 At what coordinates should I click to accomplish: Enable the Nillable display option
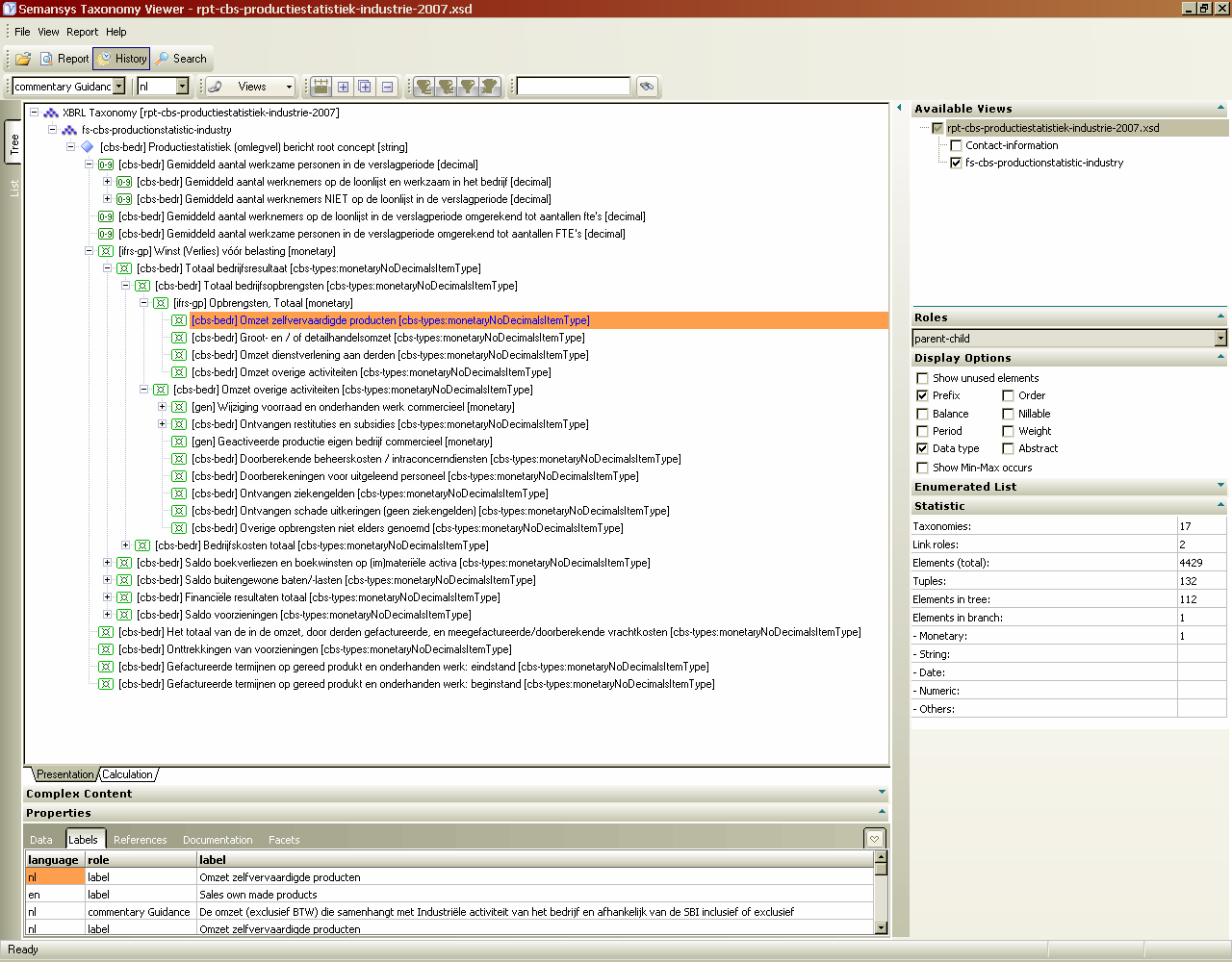(1008, 414)
